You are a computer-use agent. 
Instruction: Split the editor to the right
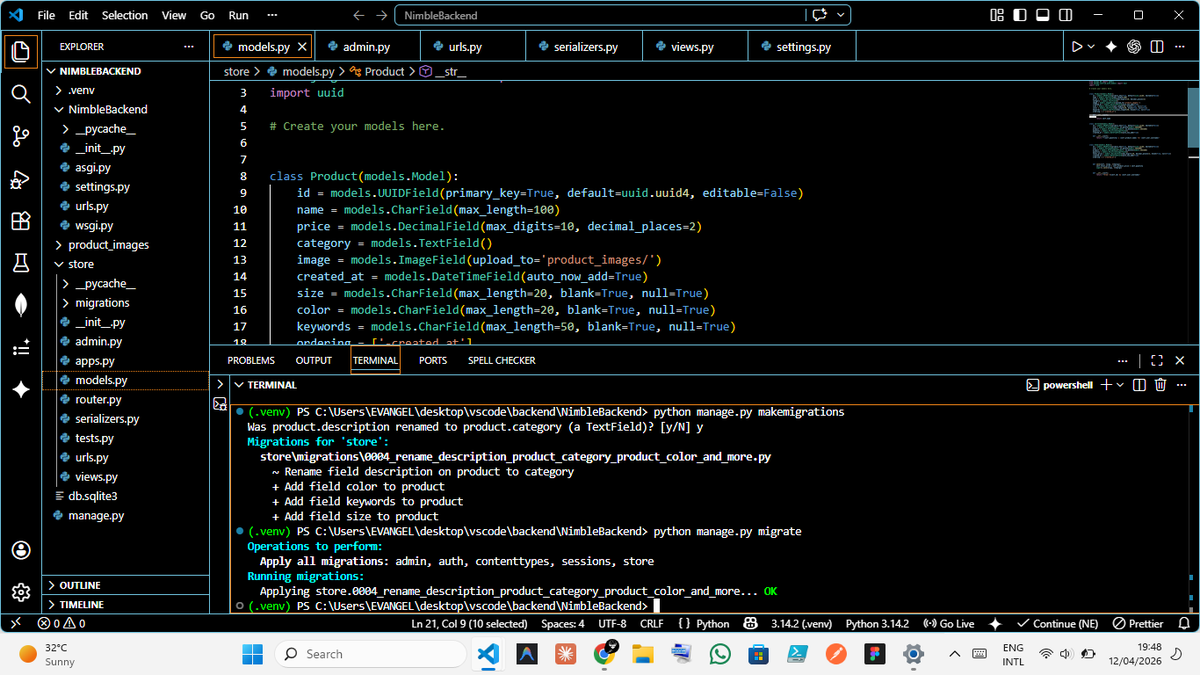pos(1157,47)
